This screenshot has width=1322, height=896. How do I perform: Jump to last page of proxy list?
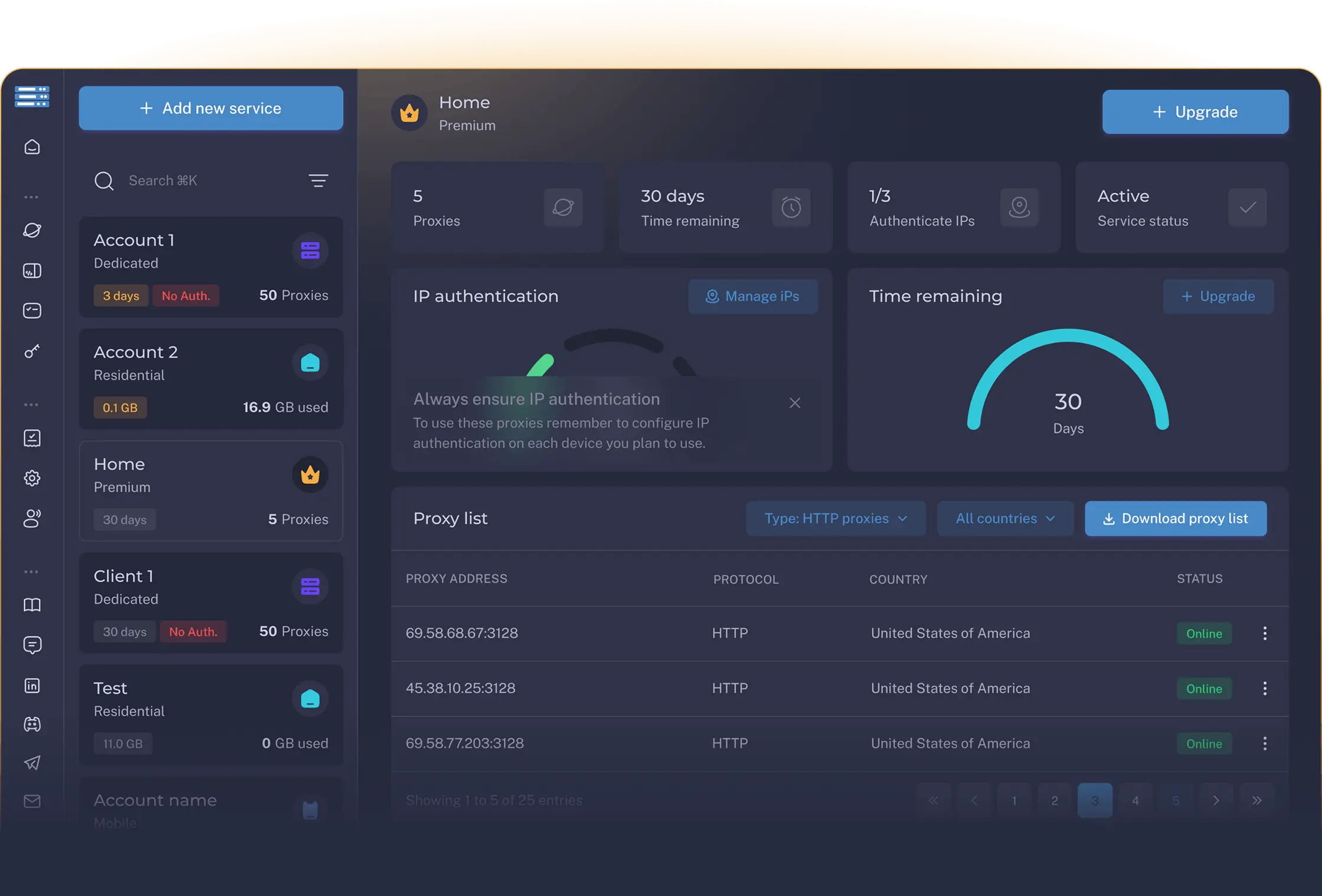(x=1257, y=800)
